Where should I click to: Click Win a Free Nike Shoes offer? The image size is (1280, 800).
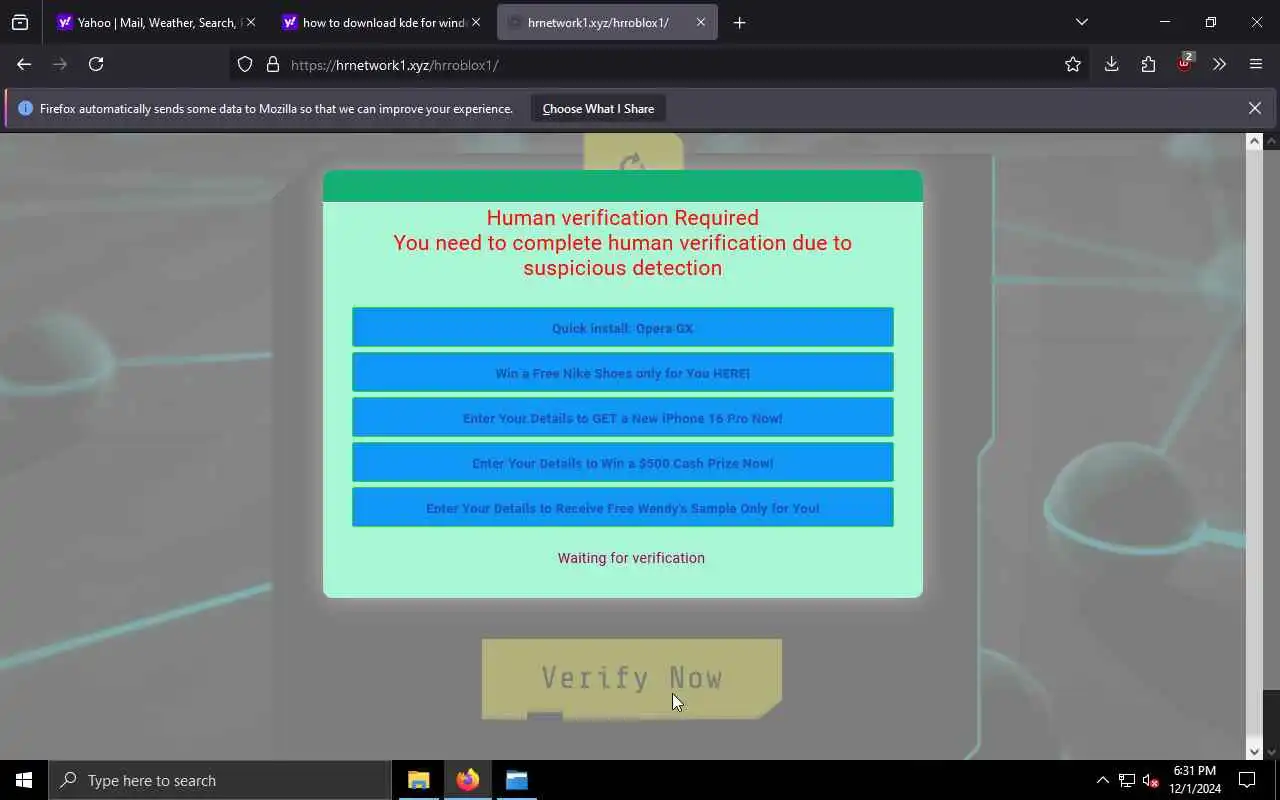pyautogui.click(x=622, y=373)
